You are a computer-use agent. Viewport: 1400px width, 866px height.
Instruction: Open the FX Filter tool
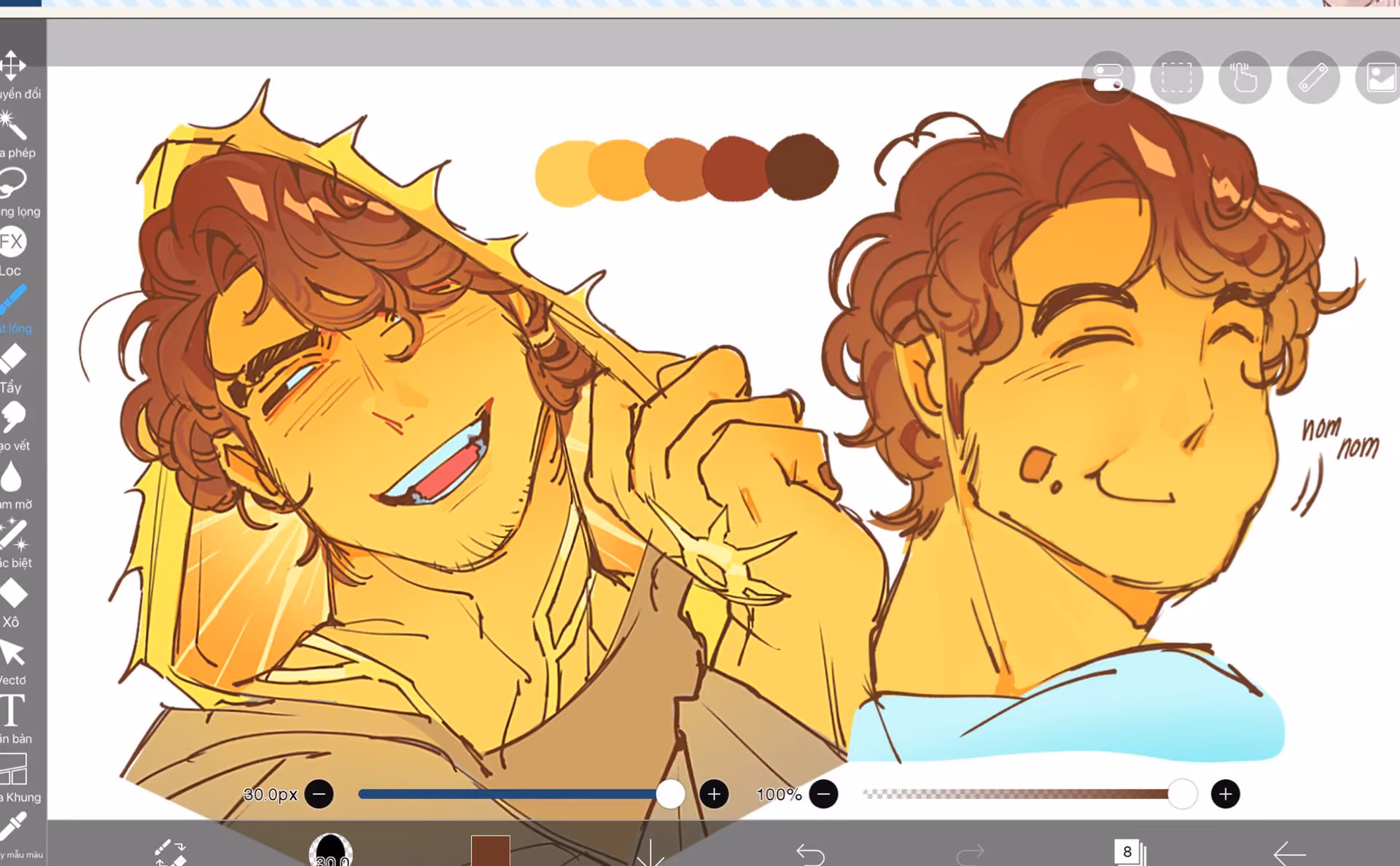12,242
